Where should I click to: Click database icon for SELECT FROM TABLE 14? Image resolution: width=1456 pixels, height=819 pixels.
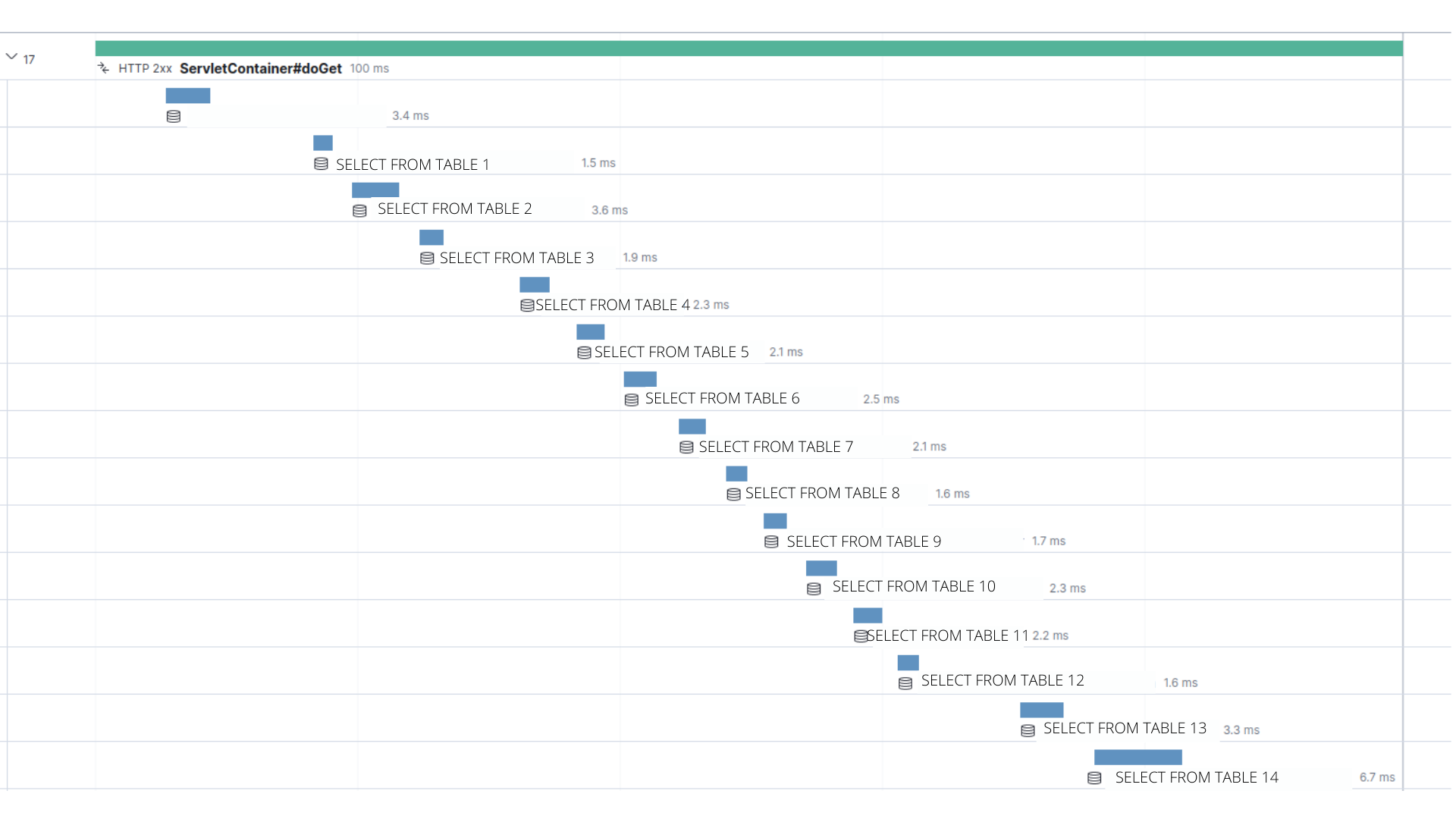pos(1094,778)
